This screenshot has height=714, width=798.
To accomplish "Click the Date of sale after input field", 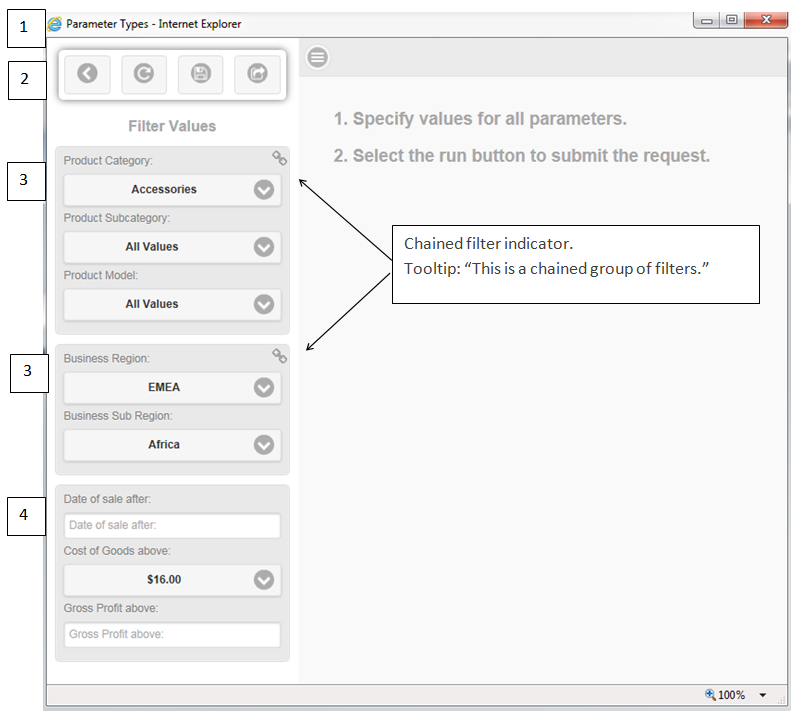I will point(172,525).
